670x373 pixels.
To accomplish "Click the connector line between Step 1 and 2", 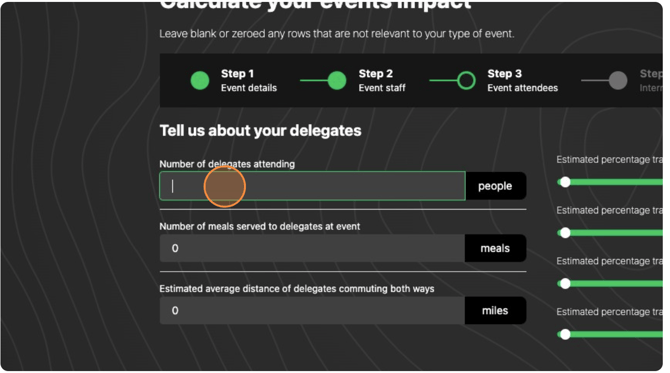I will [x=314, y=80].
